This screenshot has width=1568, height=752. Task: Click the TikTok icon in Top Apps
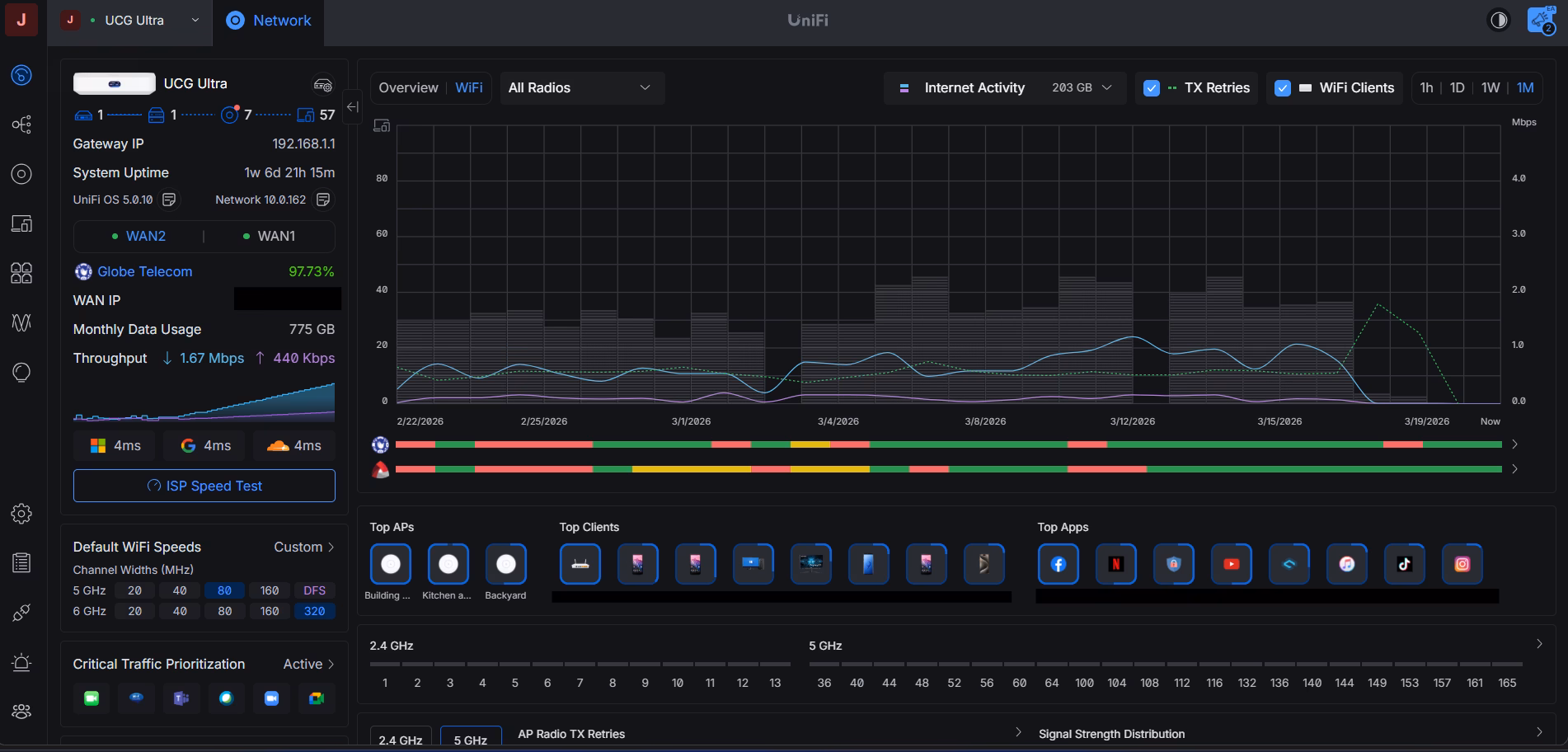pos(1405,564)
